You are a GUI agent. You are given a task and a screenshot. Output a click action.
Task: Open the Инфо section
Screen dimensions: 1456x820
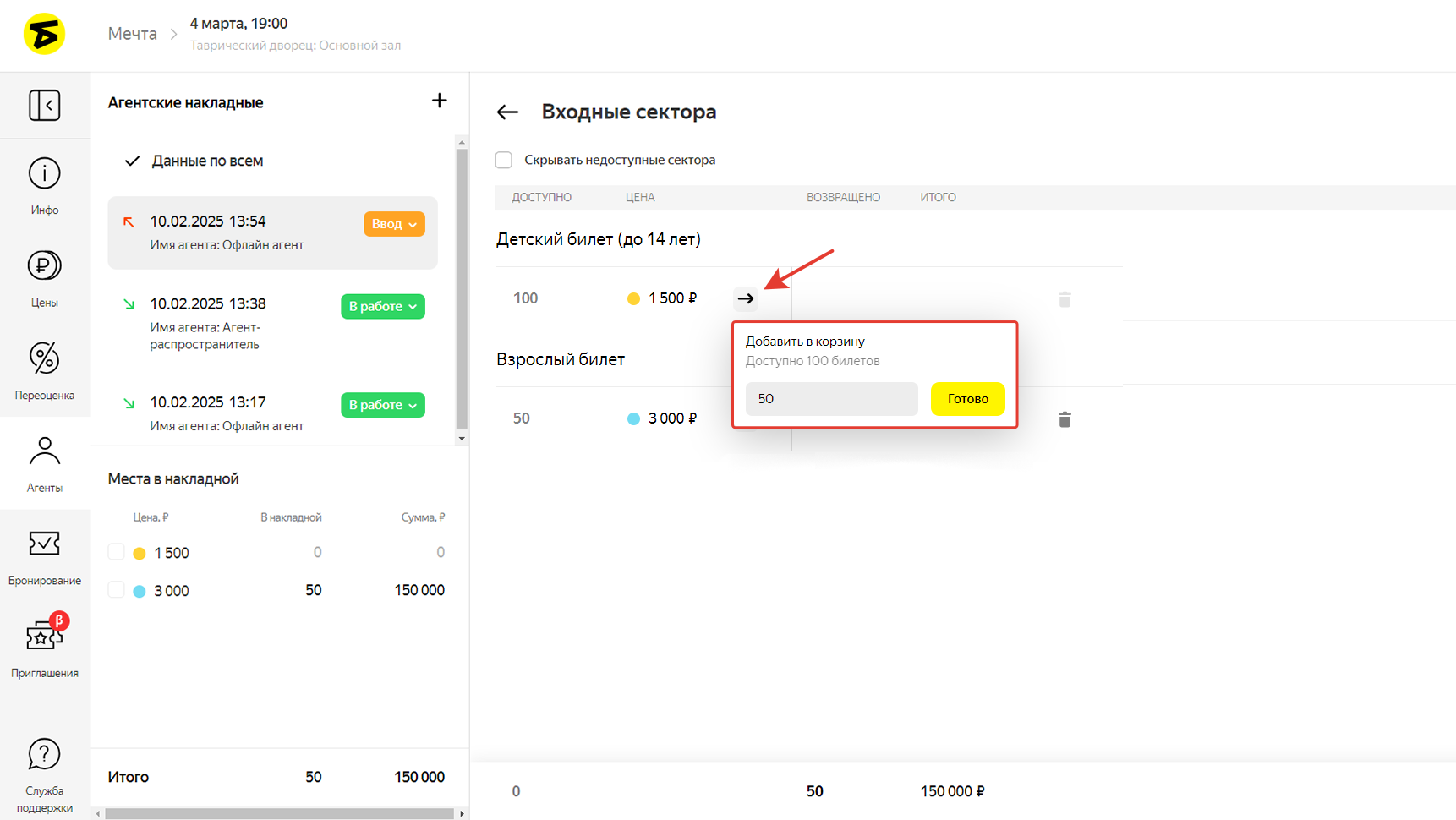point(44,185)
